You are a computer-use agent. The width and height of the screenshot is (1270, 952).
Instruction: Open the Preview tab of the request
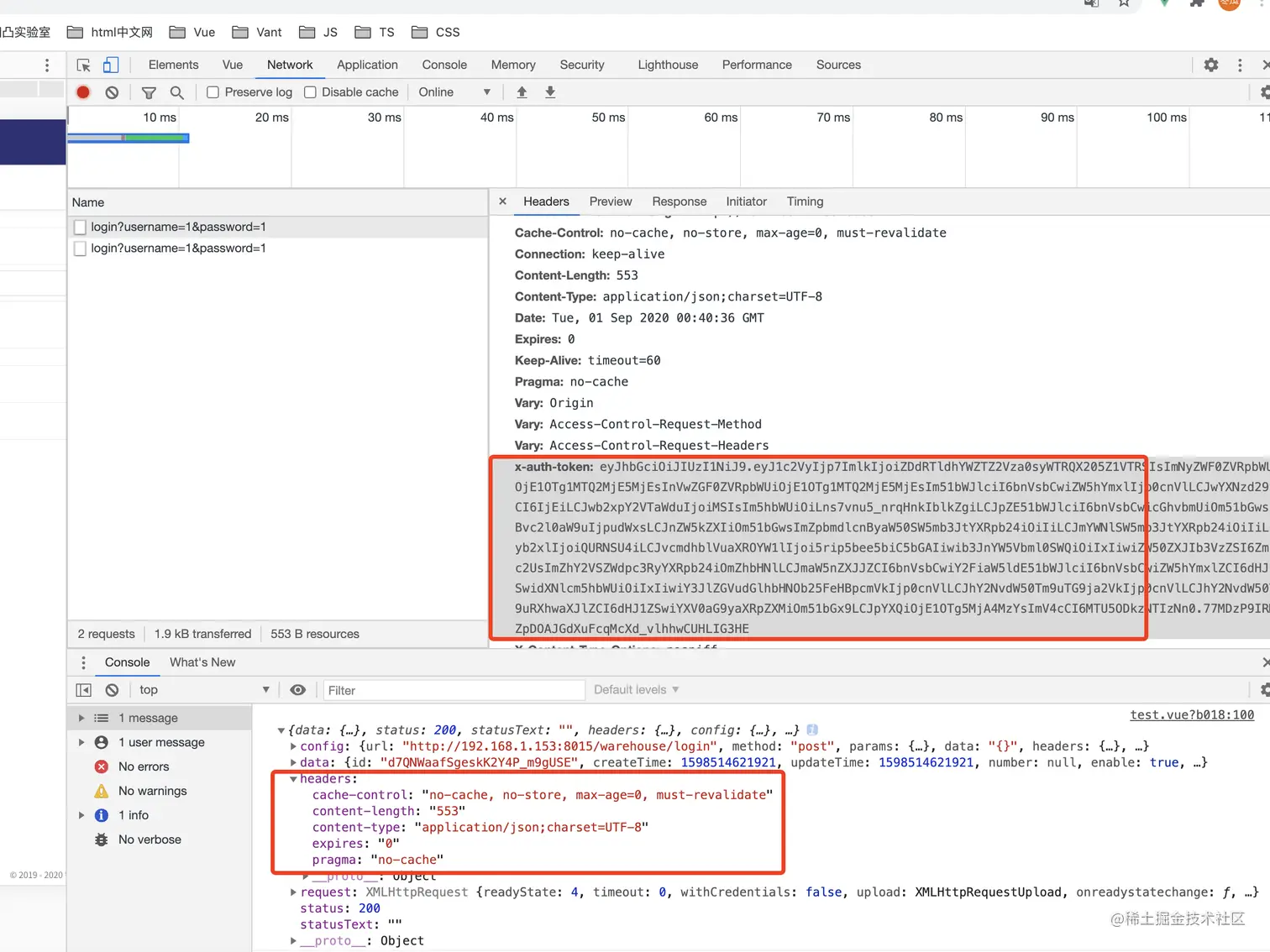point(611,201)
